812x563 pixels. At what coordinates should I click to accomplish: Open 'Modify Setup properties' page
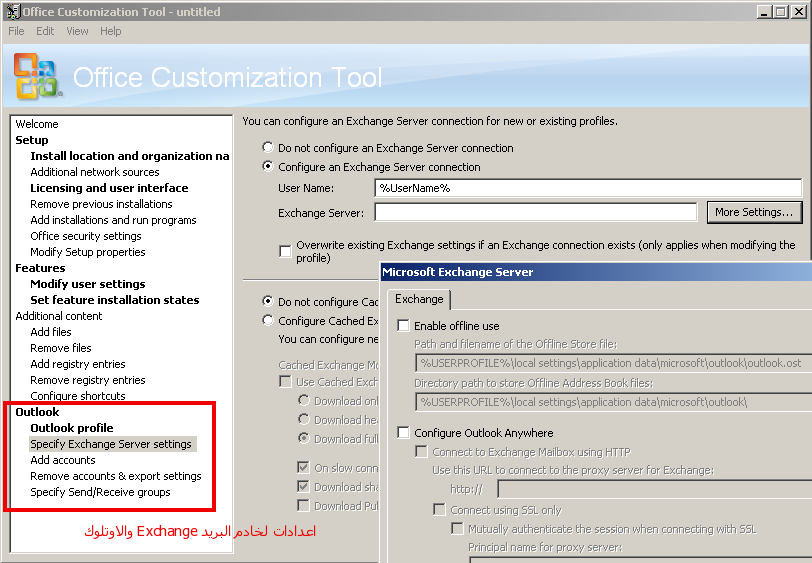point(88,252)
